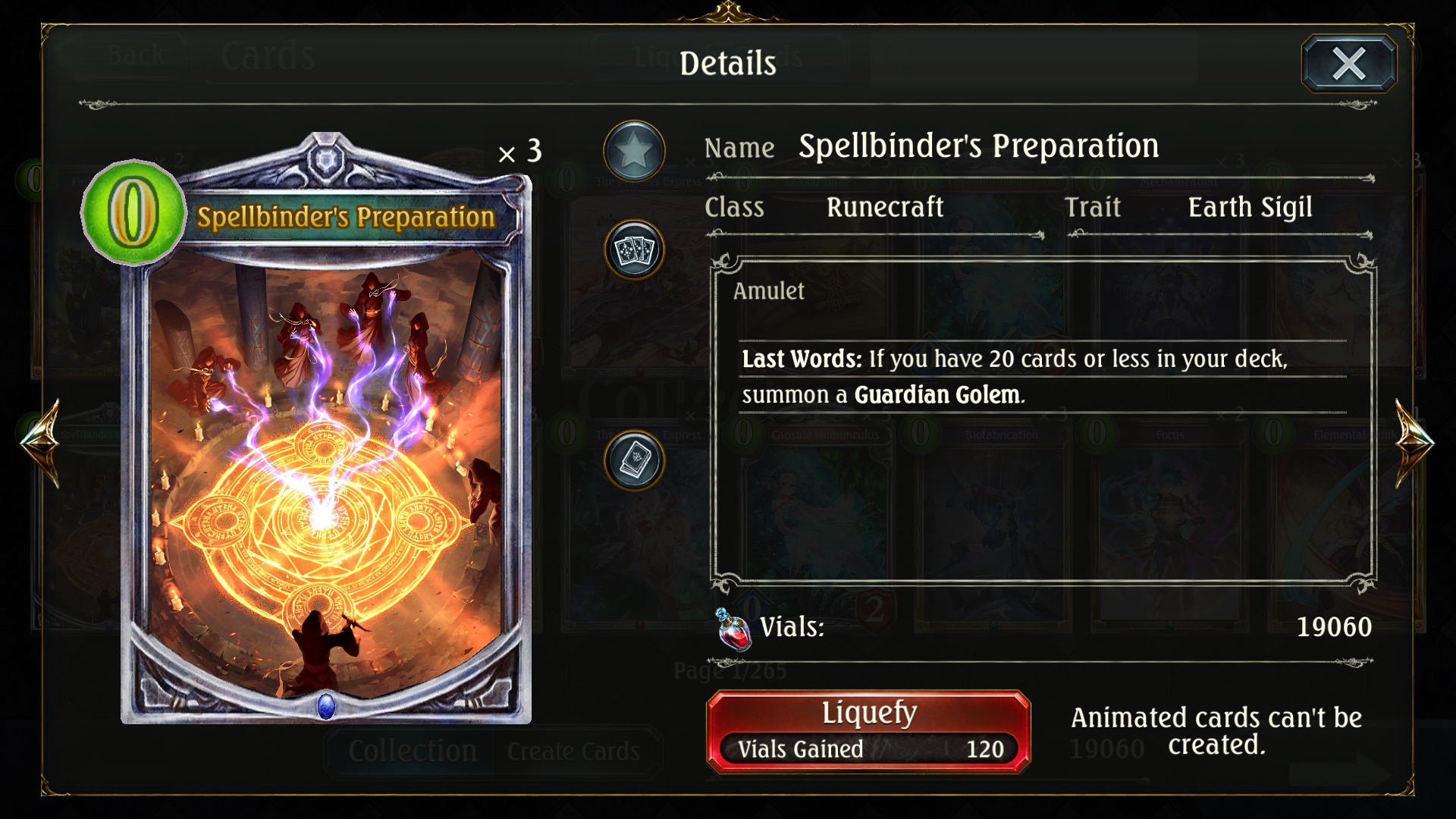
Task: Click the 19060 vials count
Action: (1334, 627)
